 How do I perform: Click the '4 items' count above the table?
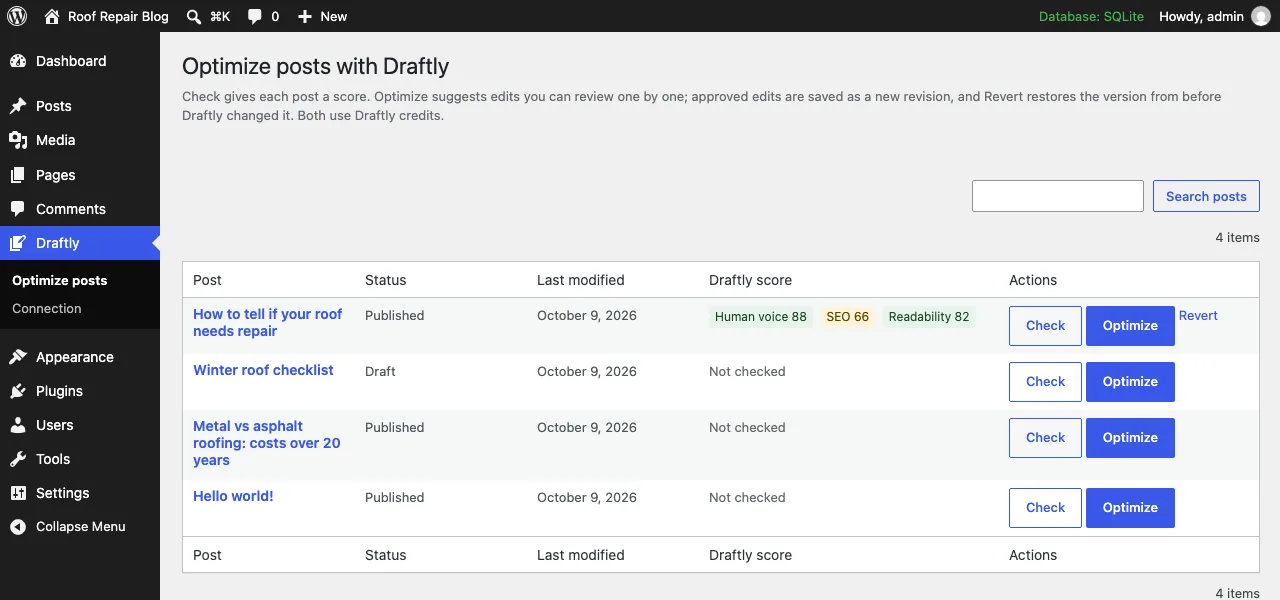tap(1237, 237)
